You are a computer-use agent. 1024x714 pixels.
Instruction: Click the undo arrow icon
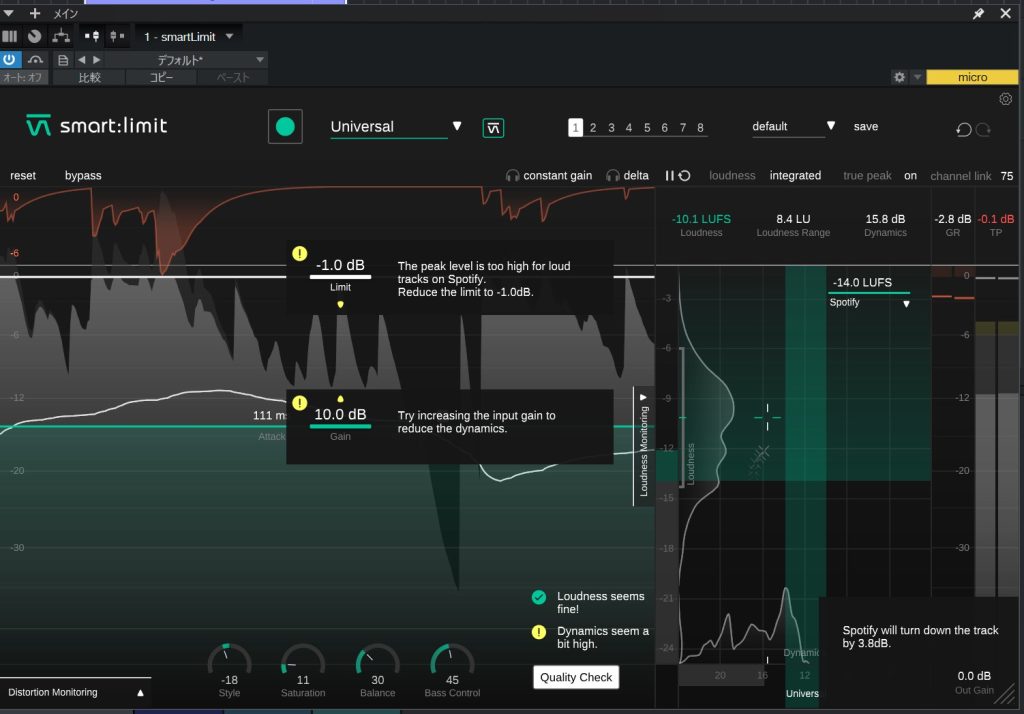pyautogui.click(x=963, y=129)
